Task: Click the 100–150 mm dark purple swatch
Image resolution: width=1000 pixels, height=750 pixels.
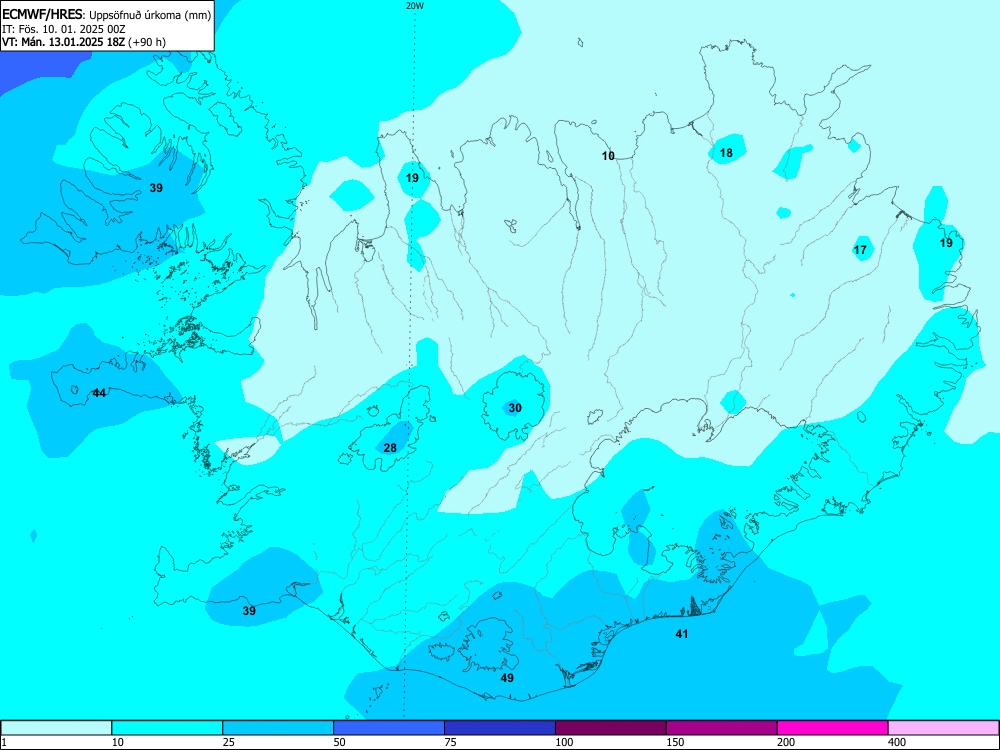Action: click(611, 728)
